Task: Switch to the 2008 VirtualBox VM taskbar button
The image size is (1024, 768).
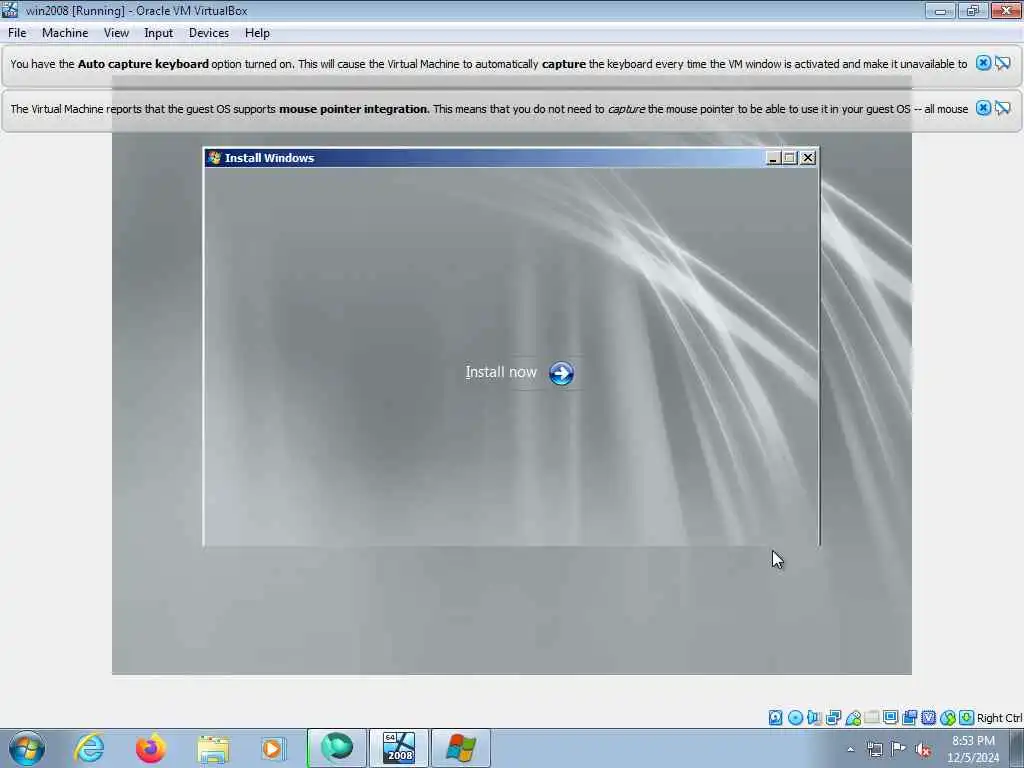Action: [x=399, y=748]
